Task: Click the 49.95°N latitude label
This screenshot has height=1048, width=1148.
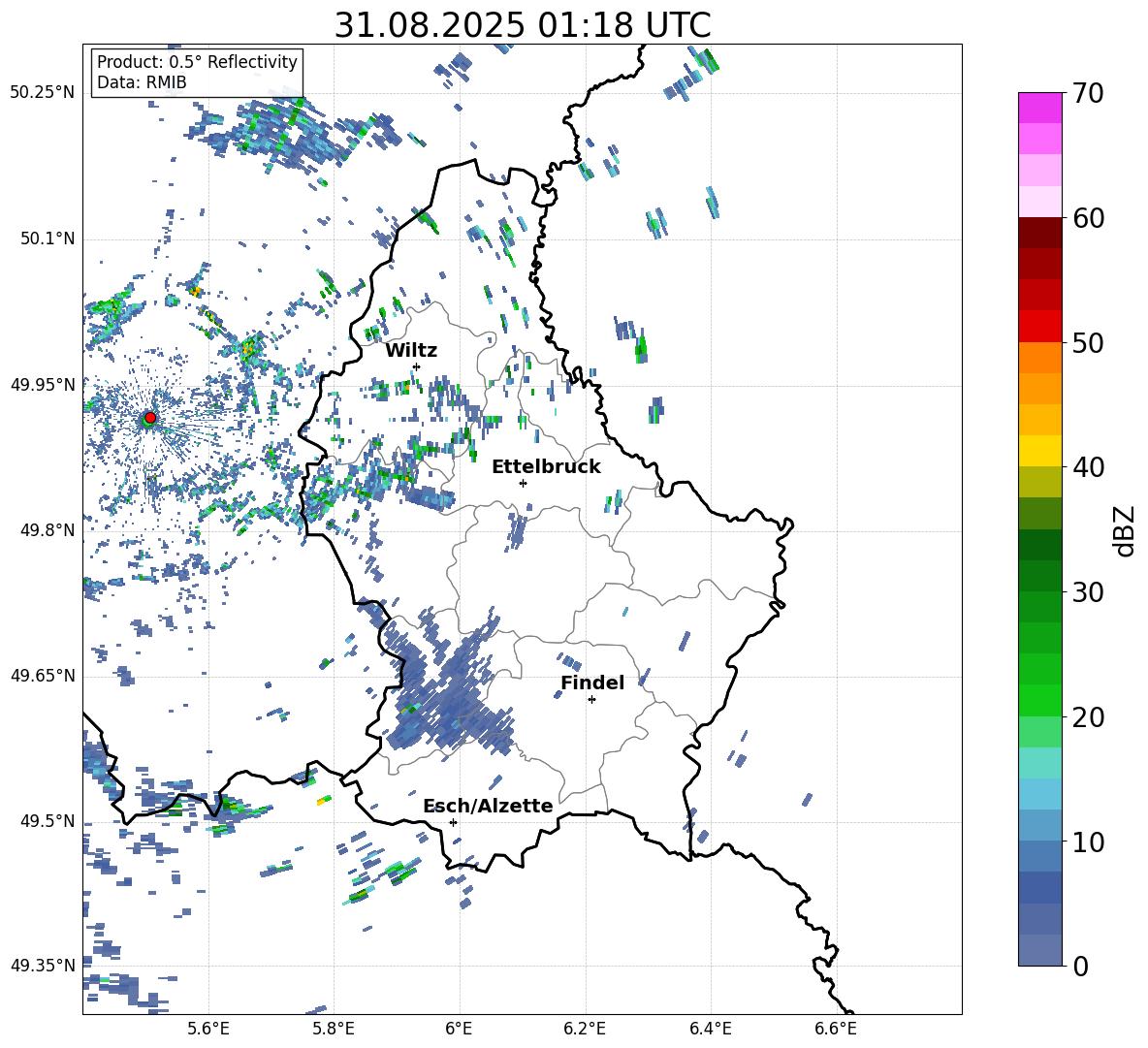Action: click(43, 385)
